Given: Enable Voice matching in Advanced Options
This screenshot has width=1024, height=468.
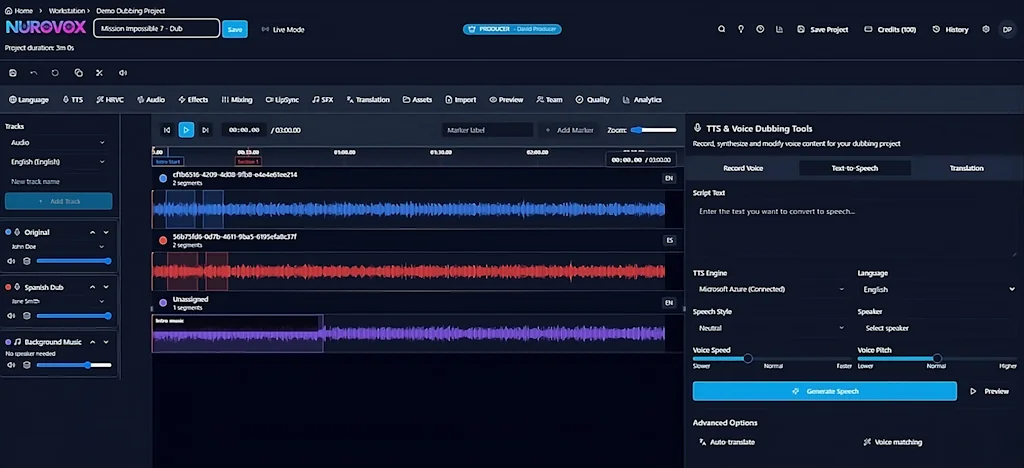Looking at the screenshot, I should [893, 442].
